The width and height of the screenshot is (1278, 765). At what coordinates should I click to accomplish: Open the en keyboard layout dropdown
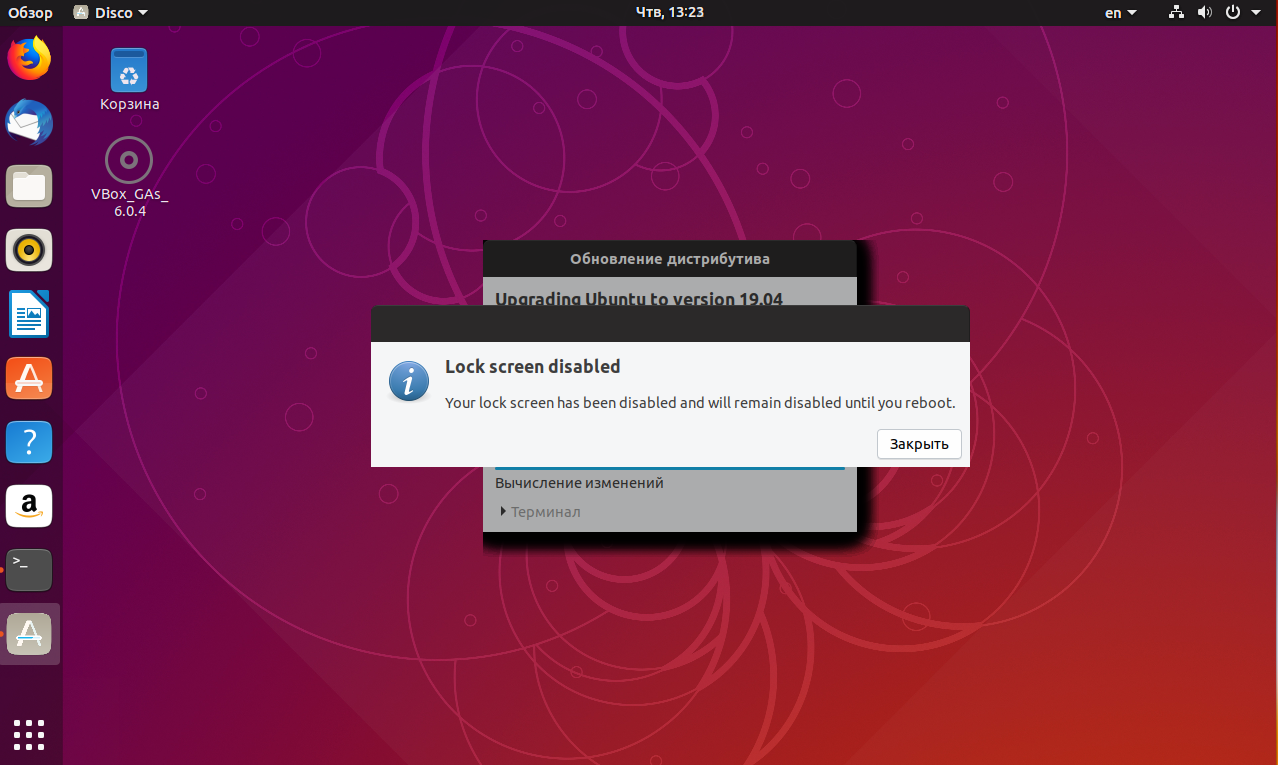click(x=1120, y=12)
